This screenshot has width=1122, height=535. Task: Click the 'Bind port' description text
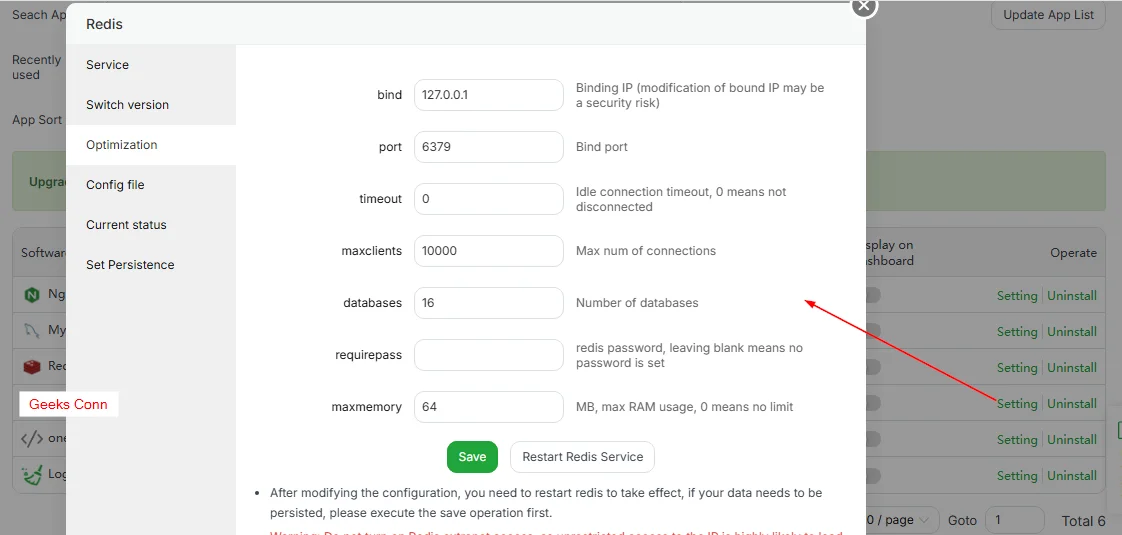coord(602,147)
